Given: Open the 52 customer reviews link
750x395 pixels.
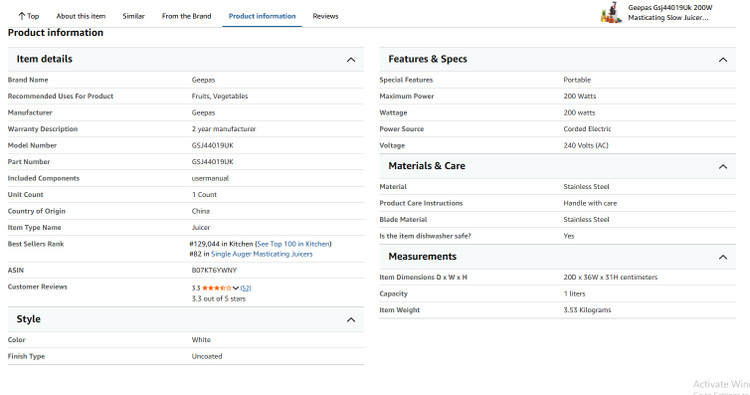Looking at the screenshot, I should point(246,288).
